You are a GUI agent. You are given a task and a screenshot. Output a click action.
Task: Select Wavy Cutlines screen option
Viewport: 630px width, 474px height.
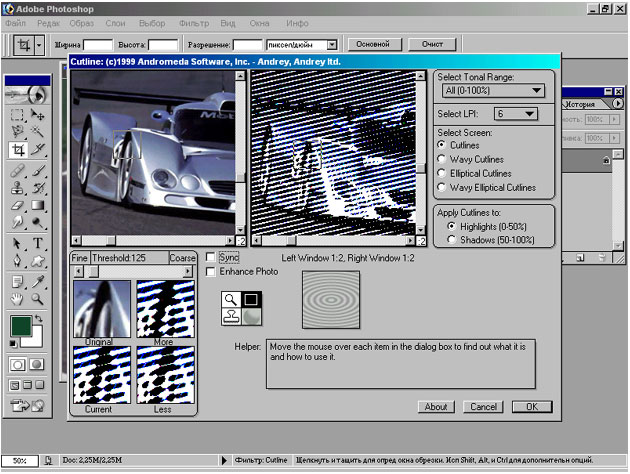click(x=442, y=159)
